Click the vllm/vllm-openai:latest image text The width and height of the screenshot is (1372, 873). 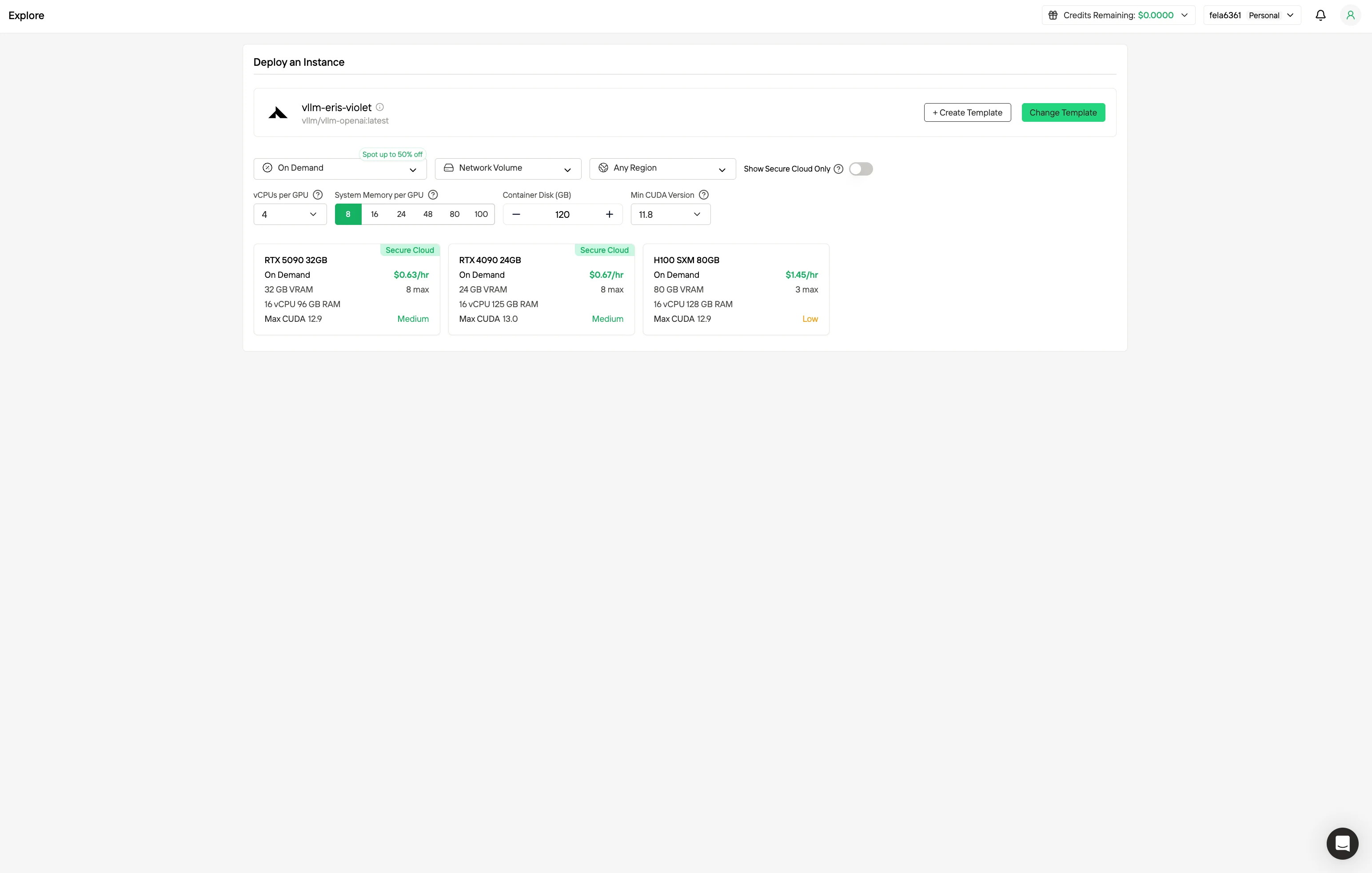(x=345, y=121)
